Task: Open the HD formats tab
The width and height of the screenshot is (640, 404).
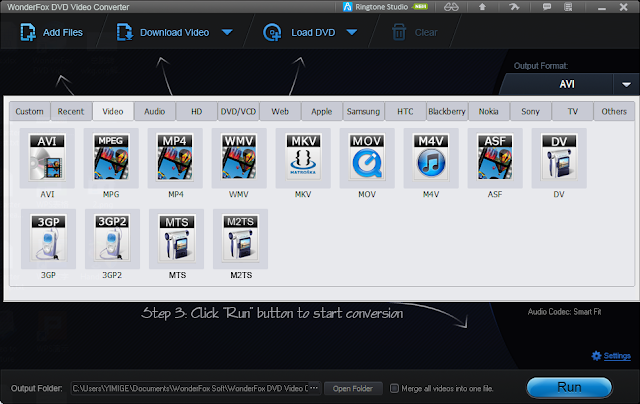Action: [x=197, y=111]
